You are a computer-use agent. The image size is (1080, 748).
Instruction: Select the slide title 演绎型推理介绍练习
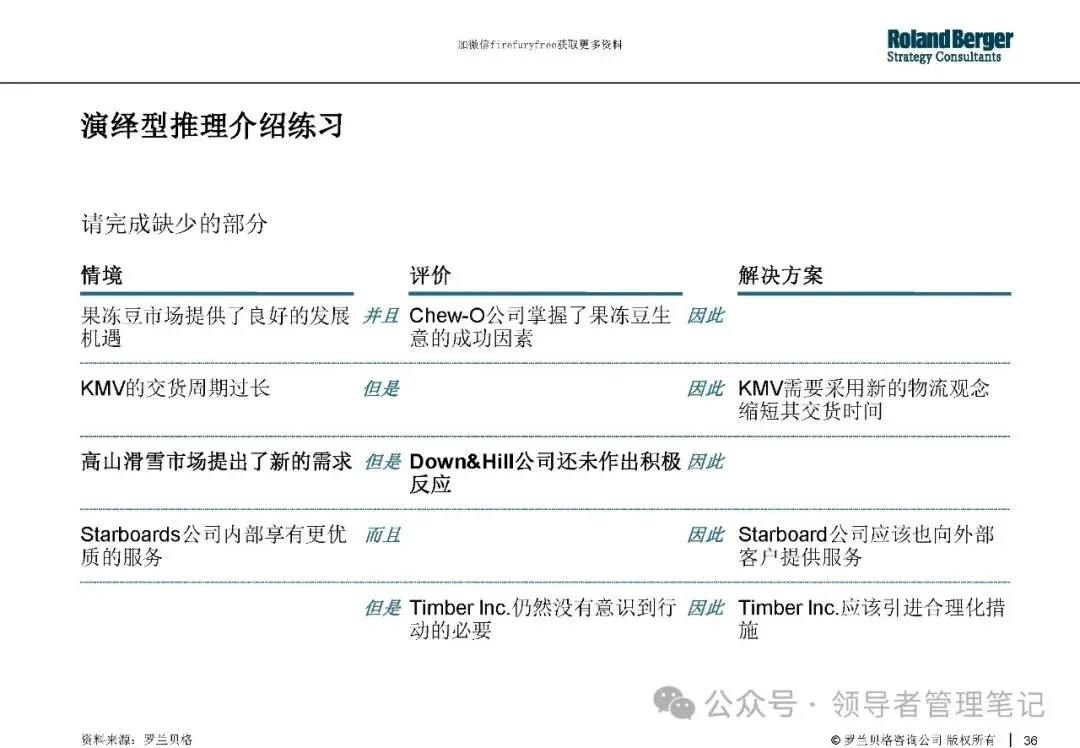(211, 125)
